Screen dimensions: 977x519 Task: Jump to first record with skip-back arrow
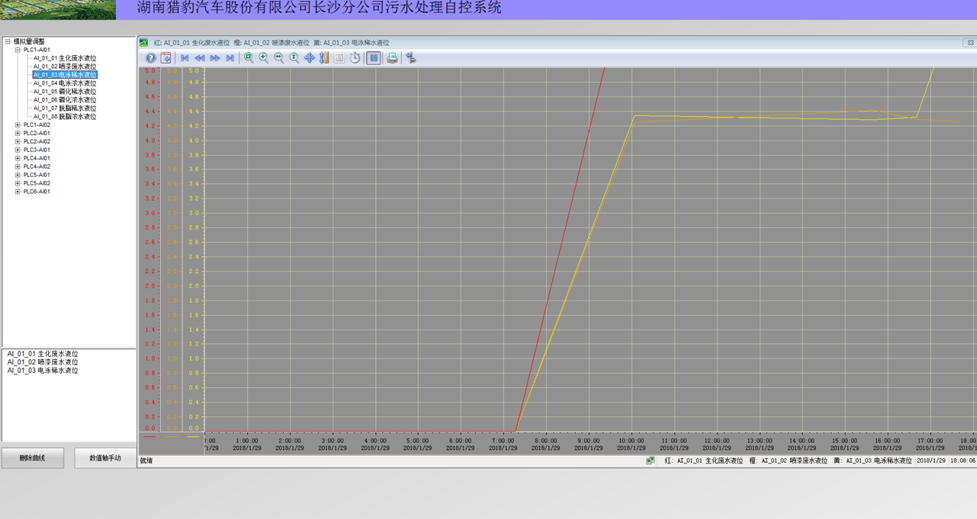pyautogui.click(x=185, y=58)
